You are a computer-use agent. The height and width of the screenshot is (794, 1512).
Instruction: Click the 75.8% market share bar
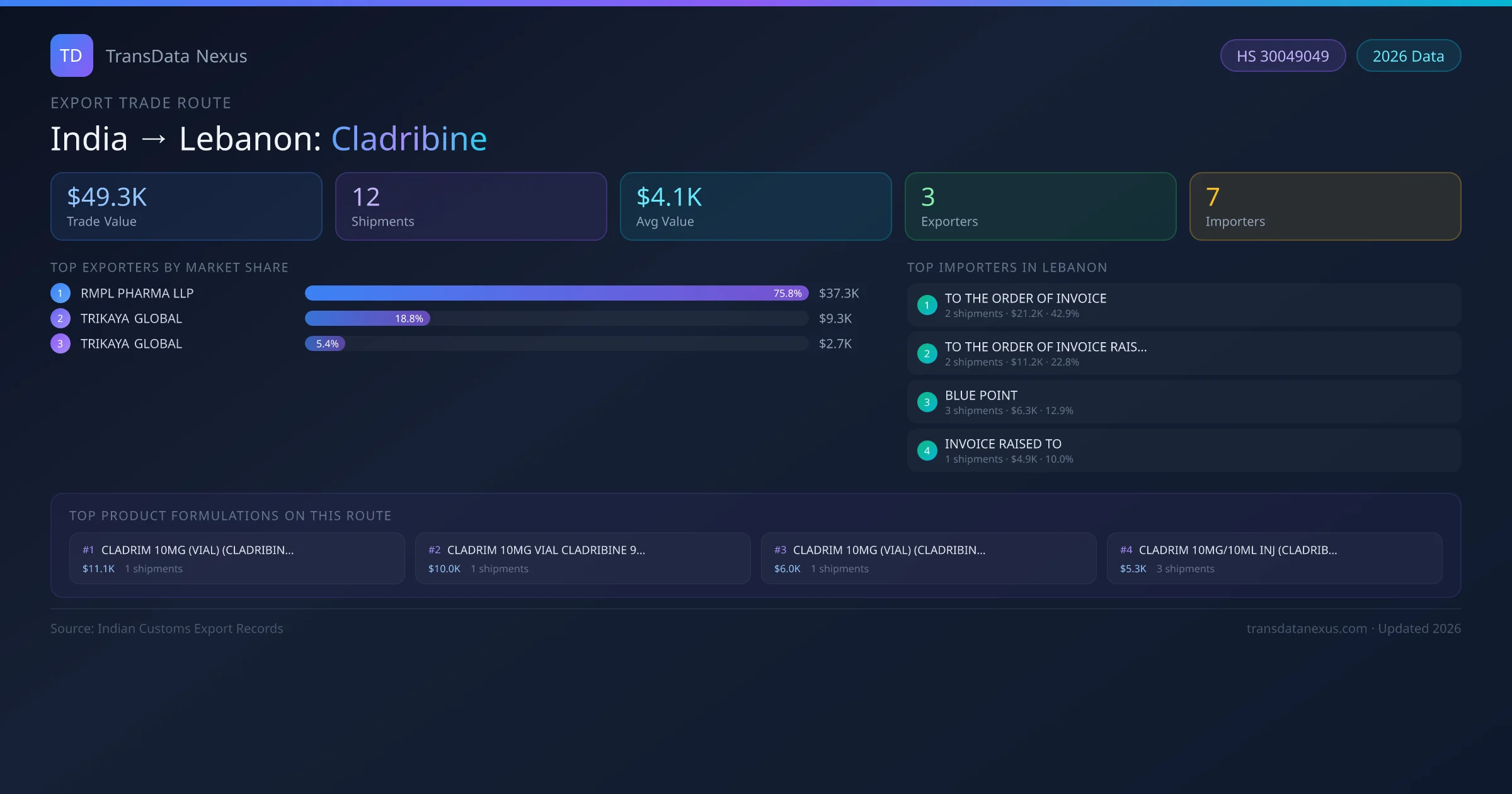coord(556,293)
